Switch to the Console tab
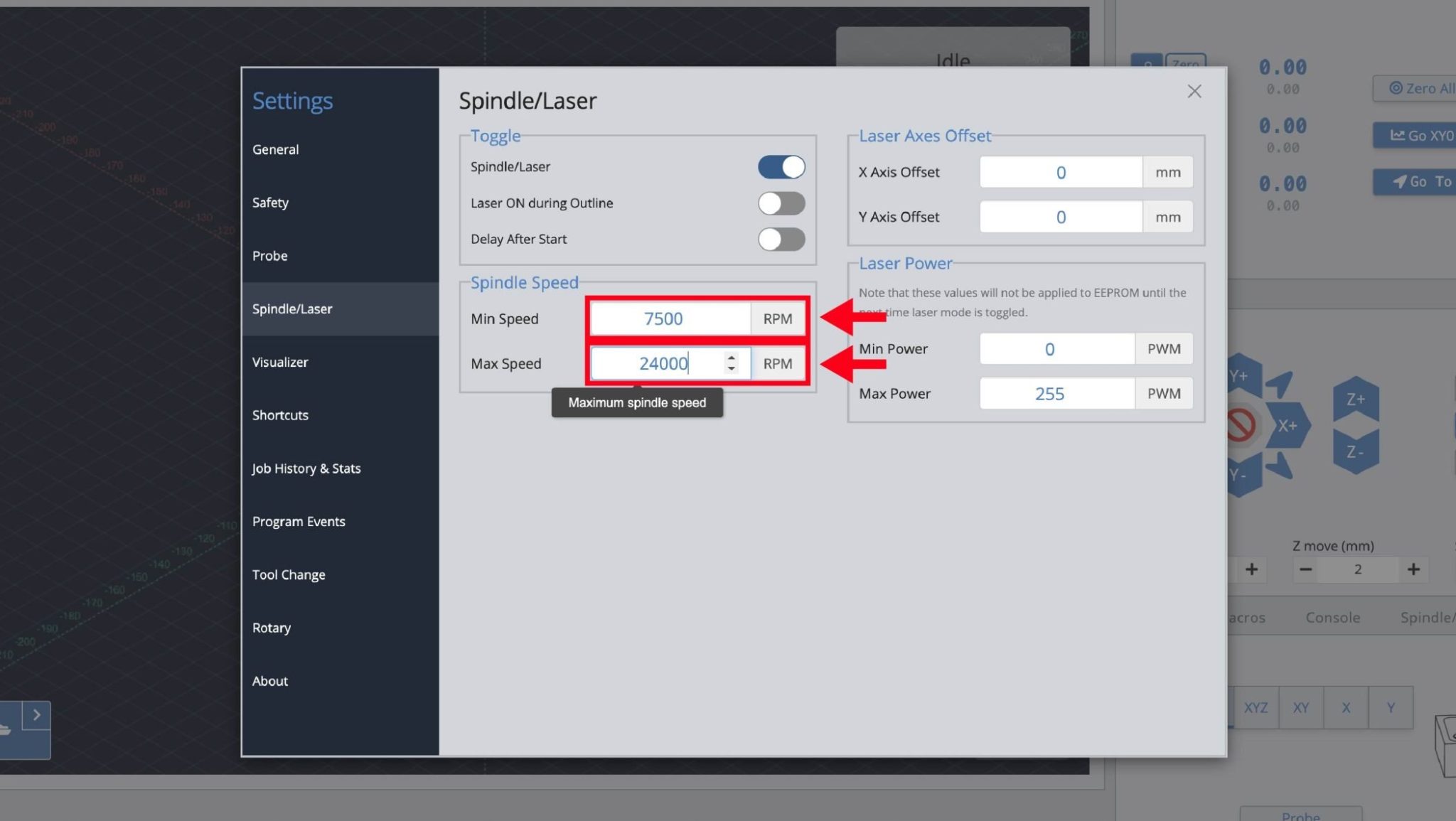This screenshot has height=821, width=1456. [1332, 618]
